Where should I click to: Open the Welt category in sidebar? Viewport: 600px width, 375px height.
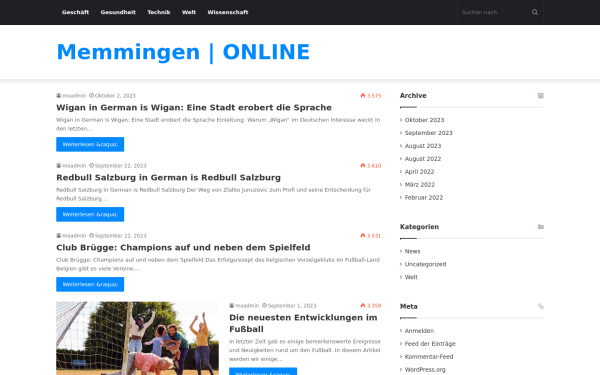(411, 277)
